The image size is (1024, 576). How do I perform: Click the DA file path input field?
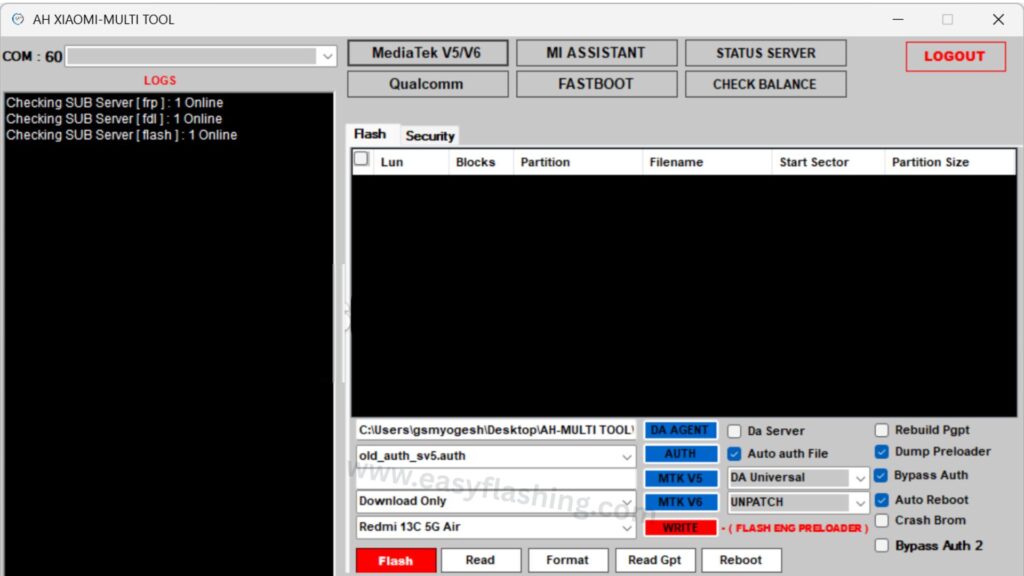(495, 430)
